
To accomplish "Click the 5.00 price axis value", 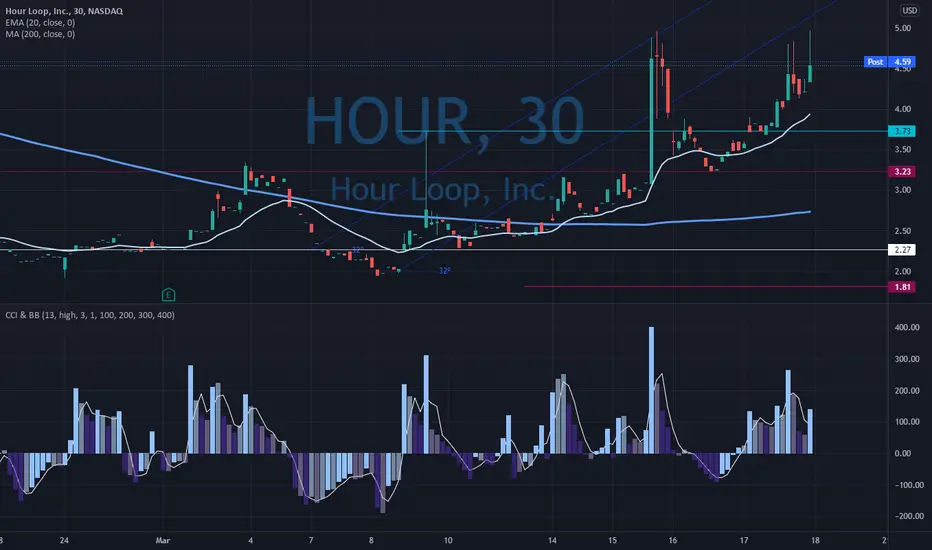I will click(x=902, y=28).
